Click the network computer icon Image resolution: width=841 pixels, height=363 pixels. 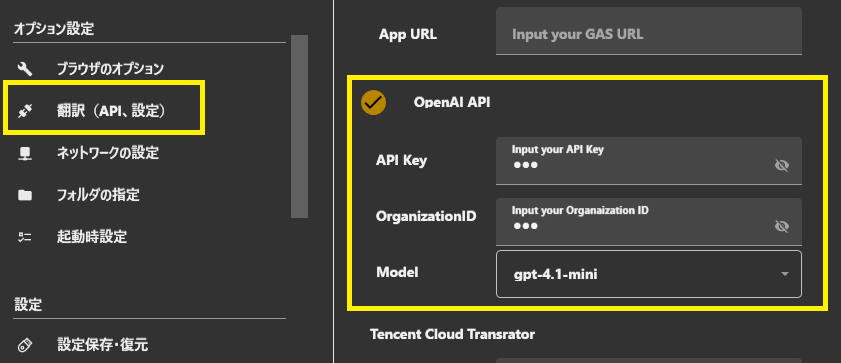click(x=25, y=154)
